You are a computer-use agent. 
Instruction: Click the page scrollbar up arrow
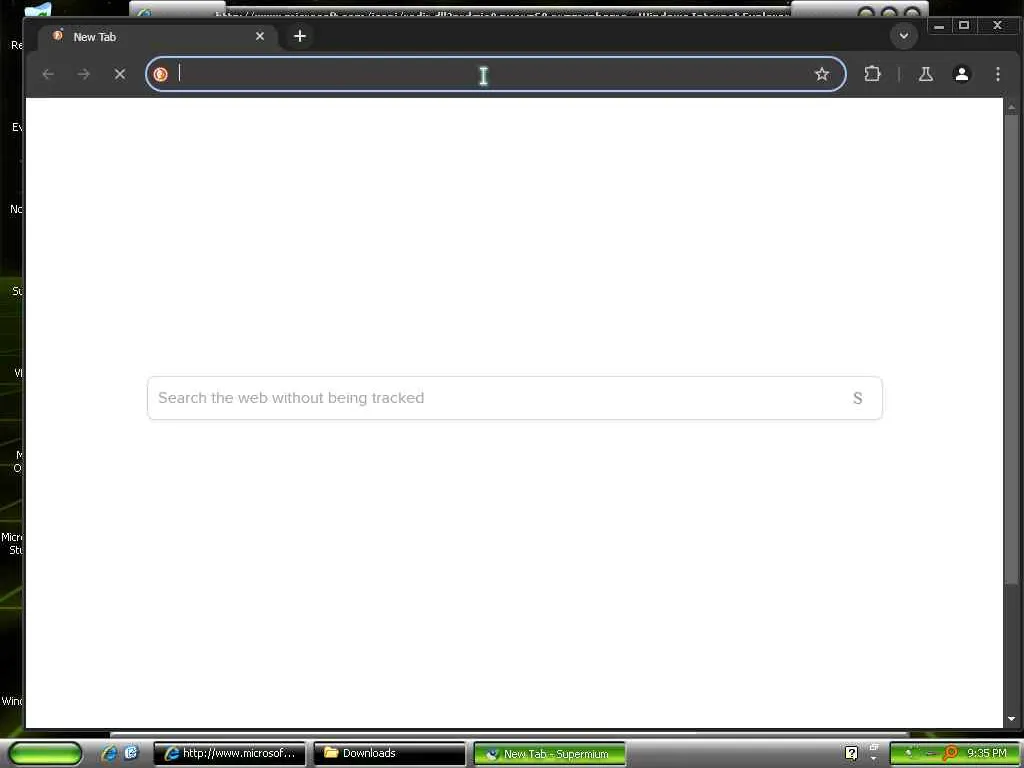pyautogui.click(x=1012, y=106)
